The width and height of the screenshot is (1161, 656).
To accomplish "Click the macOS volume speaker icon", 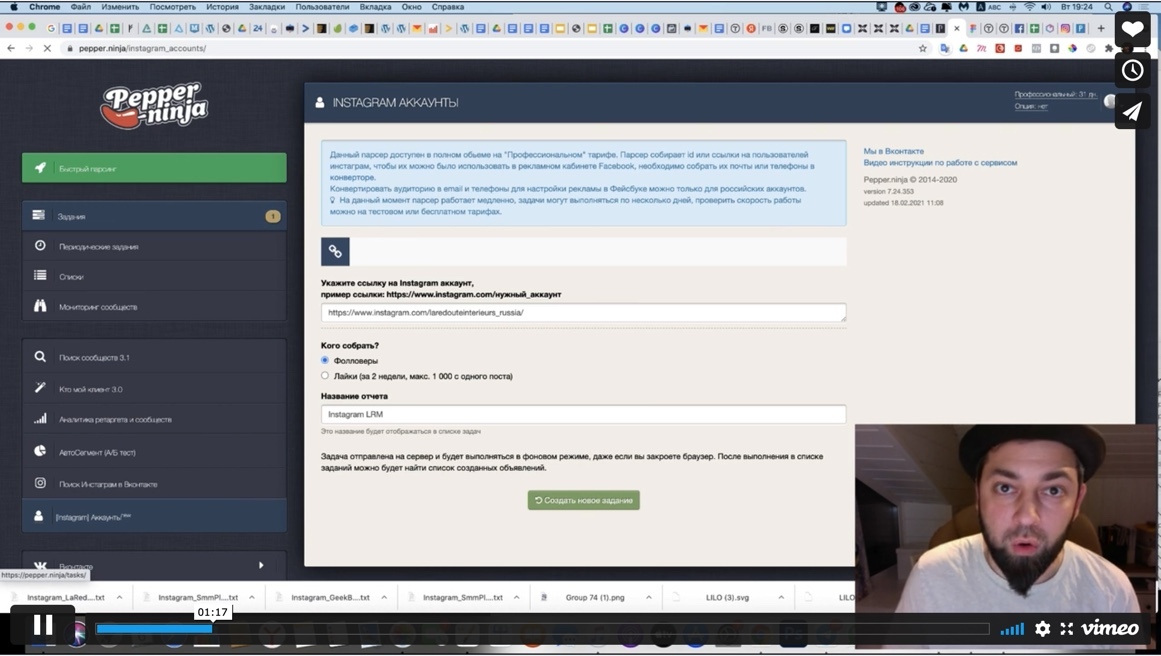I will (x=1045, y=7).
